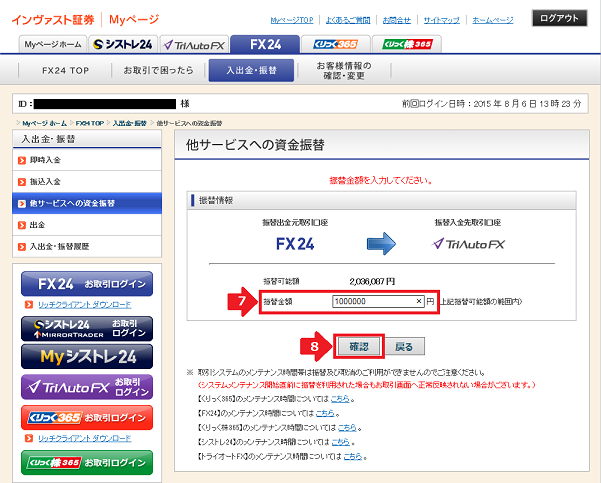Switch to the TriAuto FX tab
The width and height of the screenshot is (601, 483).
[x=194, y=45]
